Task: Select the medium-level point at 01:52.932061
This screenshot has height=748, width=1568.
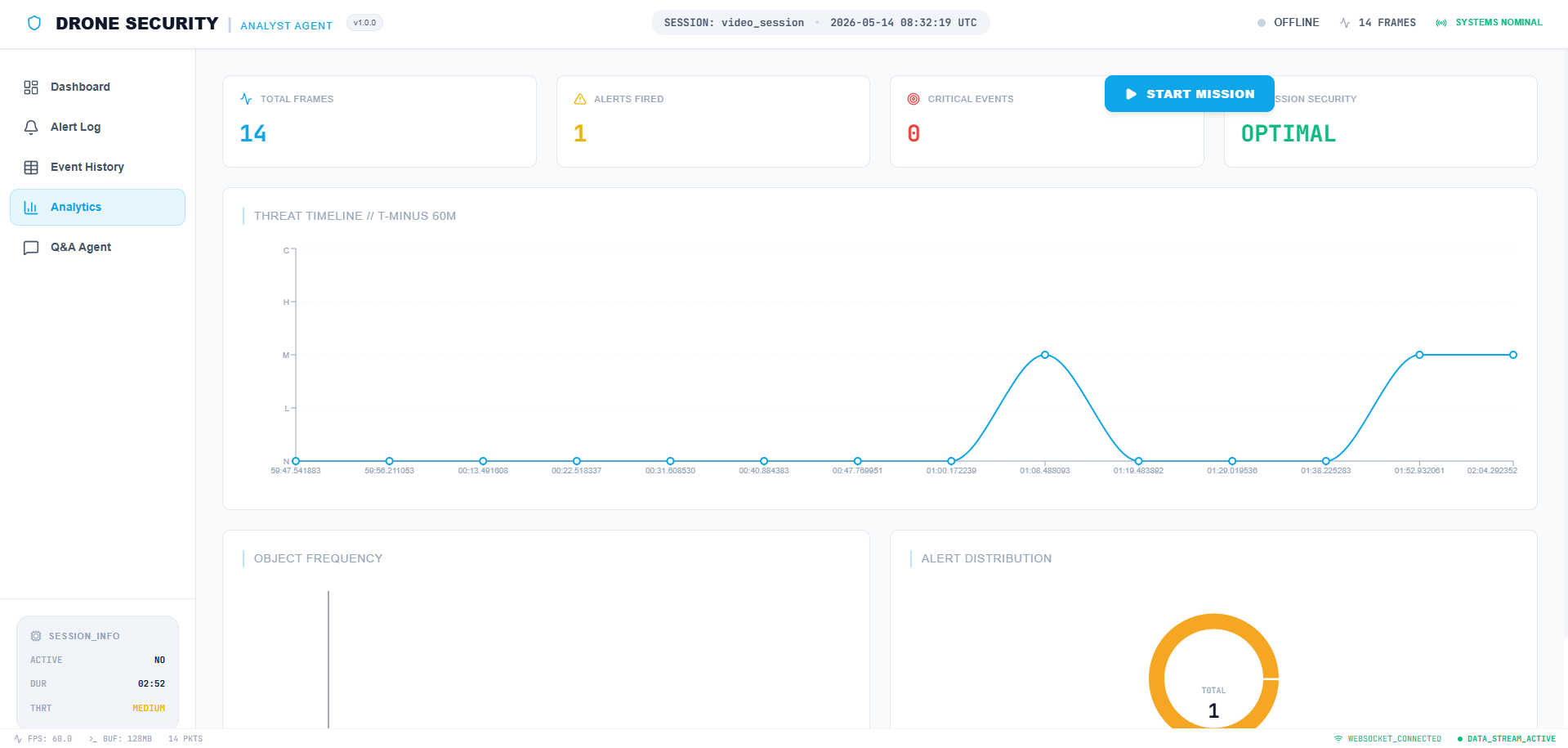Action: pos(1419,355)
